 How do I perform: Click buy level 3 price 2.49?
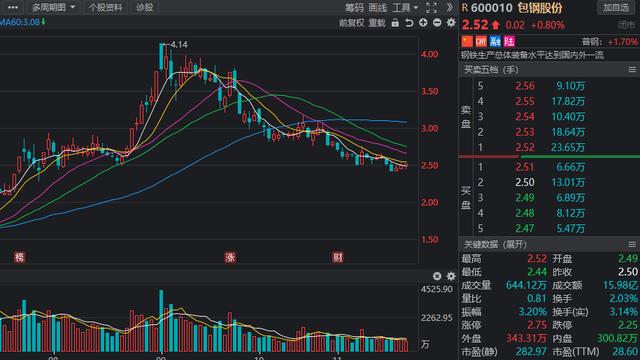click(x=524, y=198)
